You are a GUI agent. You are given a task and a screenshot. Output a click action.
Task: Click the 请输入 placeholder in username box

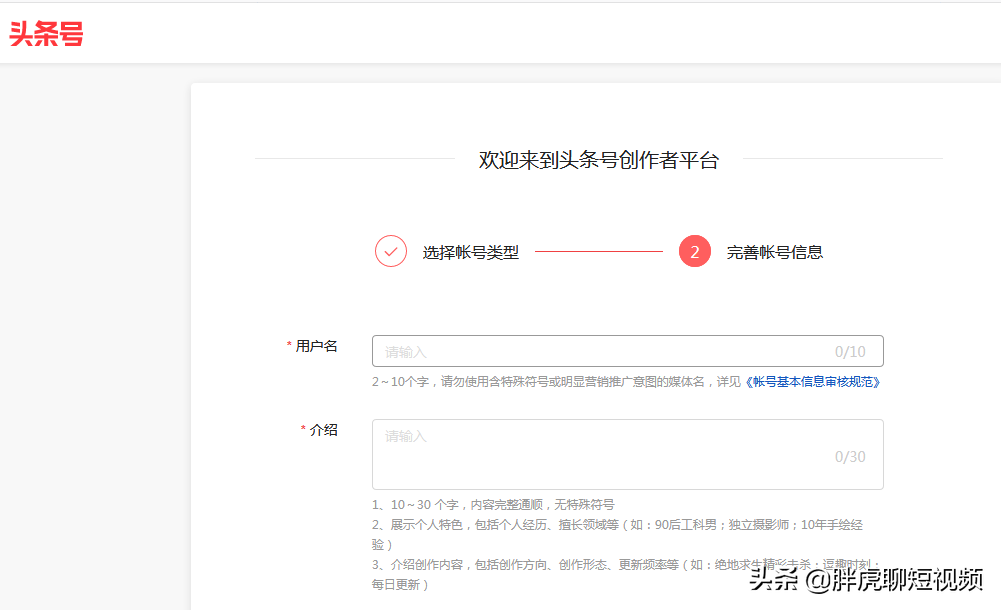tap(402, 351)
